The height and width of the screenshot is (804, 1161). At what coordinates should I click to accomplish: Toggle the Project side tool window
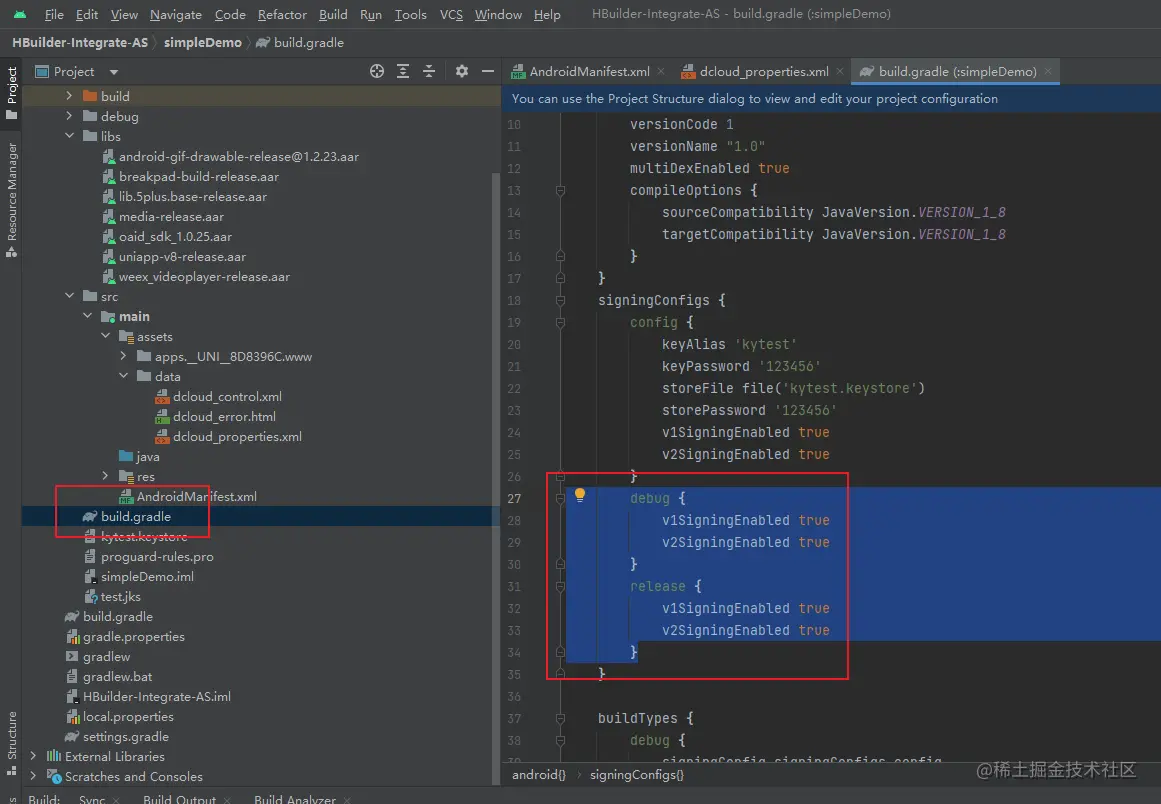[x=11, y=93]
